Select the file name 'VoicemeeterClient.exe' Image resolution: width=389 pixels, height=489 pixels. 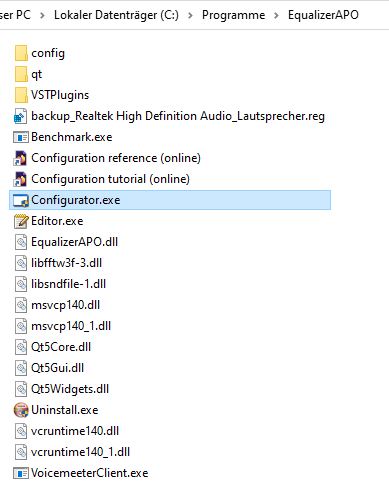pos(90,473)
